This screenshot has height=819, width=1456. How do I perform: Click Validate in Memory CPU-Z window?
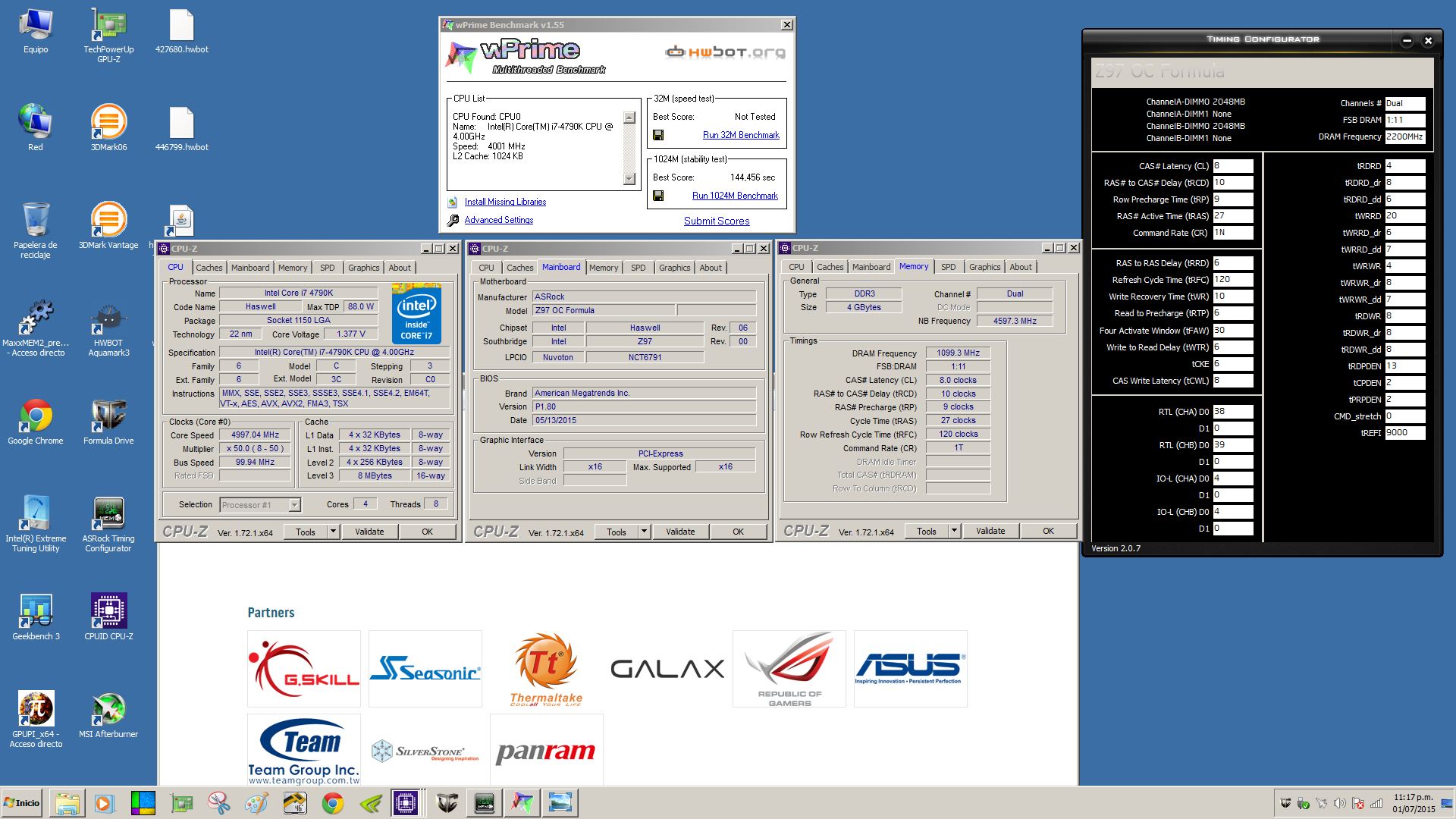pyautogui.click(x=990, y=531)
